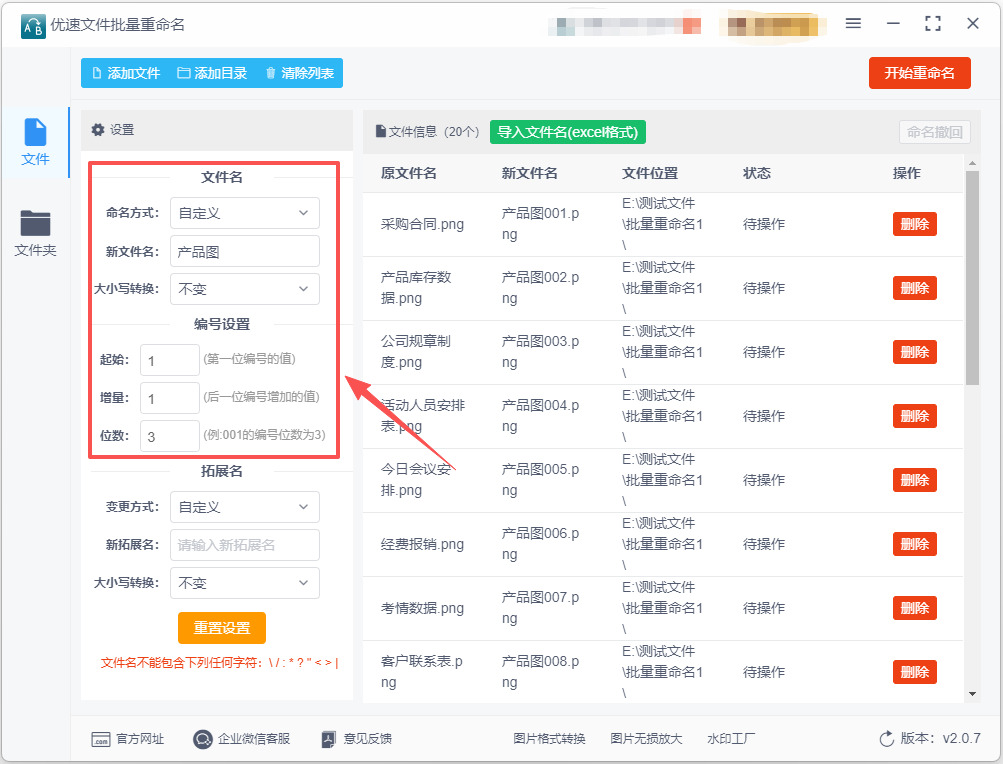Viewport: 1003px width, 764px height.
Task: Delete the 采购合同.png row
Action: [x=914, y=224]
